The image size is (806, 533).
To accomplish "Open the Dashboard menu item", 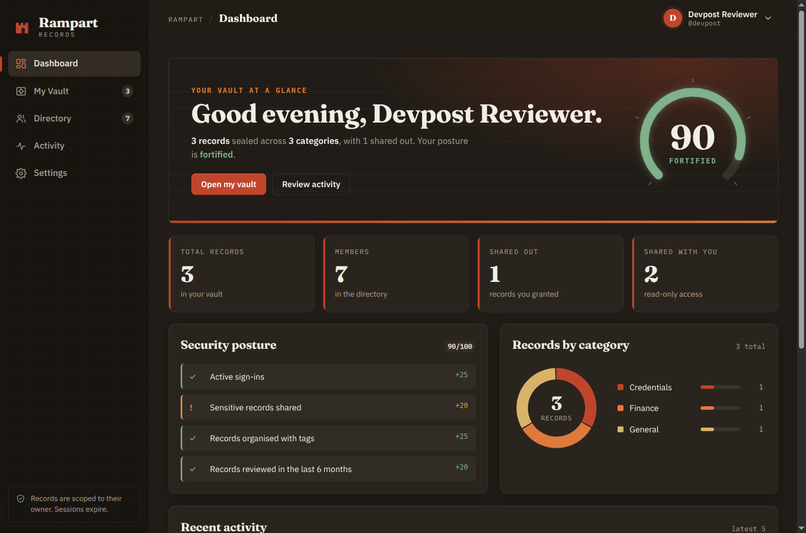I will (x=75, y=64).
